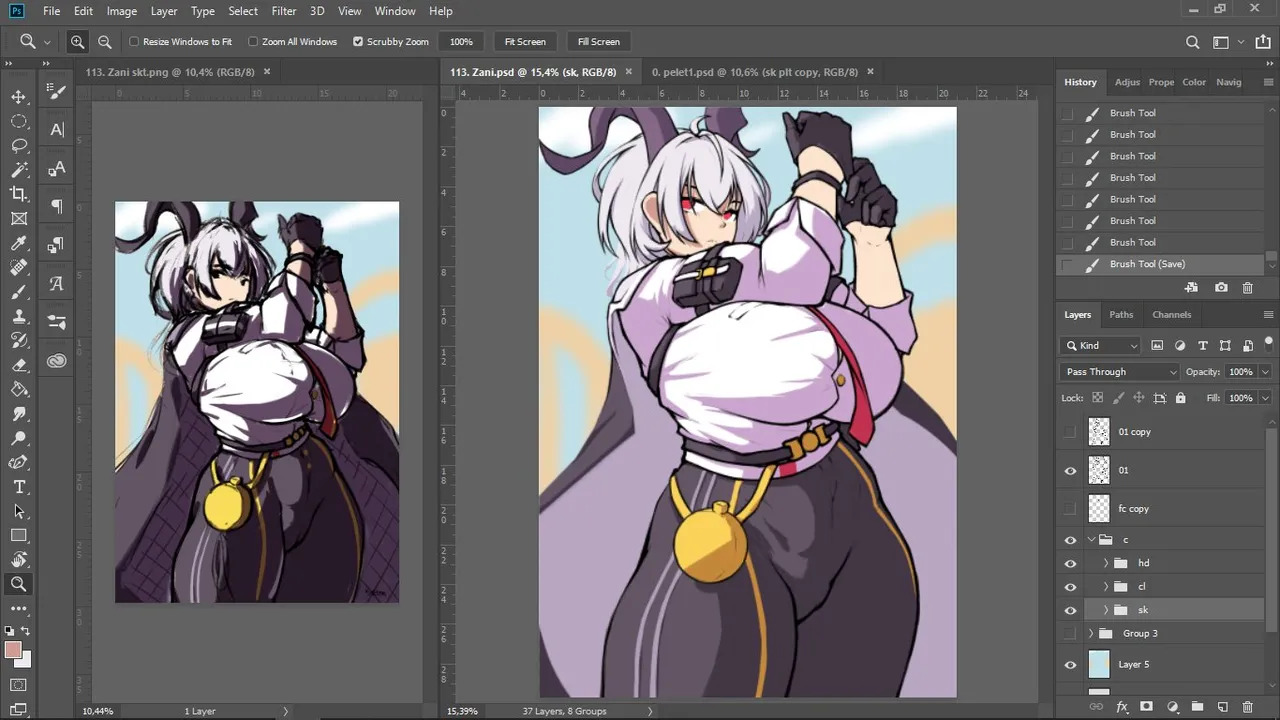Screen dimensions: 1280x720
Task: Open the Brush Settings panel icon
Action: tap(57, 91)
